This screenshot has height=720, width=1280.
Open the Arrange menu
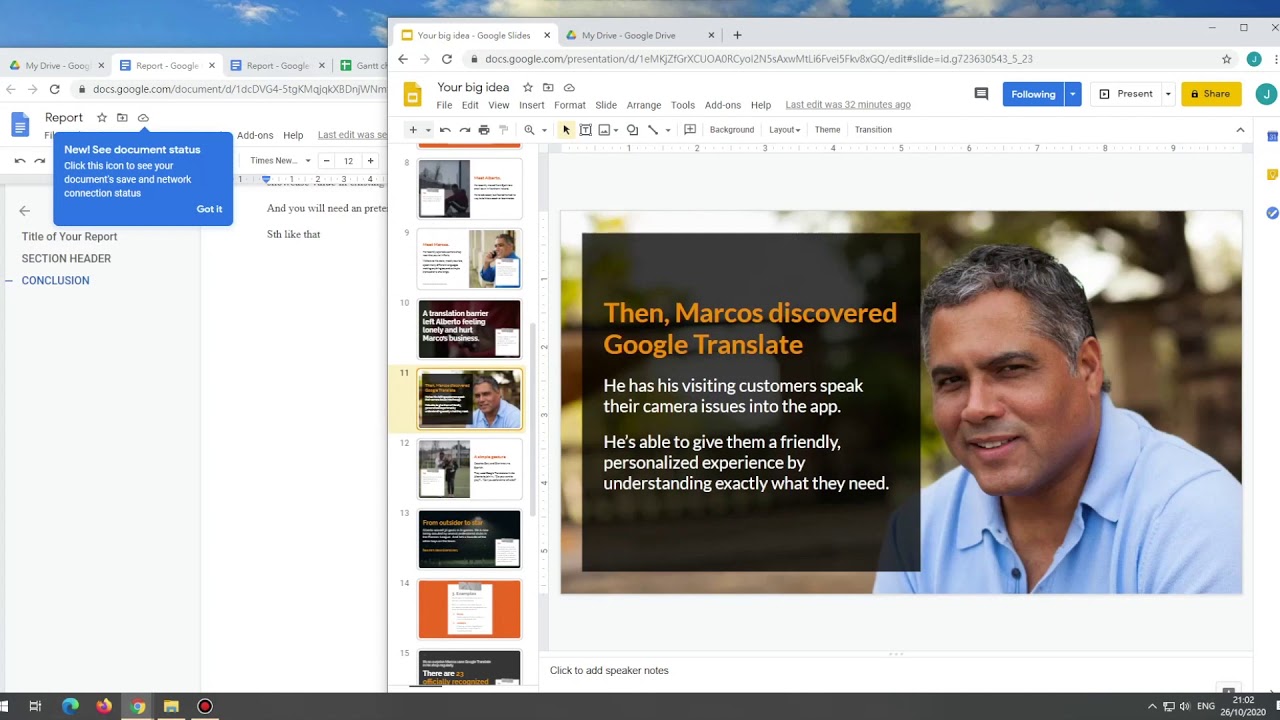pyautogui.click(x=644, y=105)
